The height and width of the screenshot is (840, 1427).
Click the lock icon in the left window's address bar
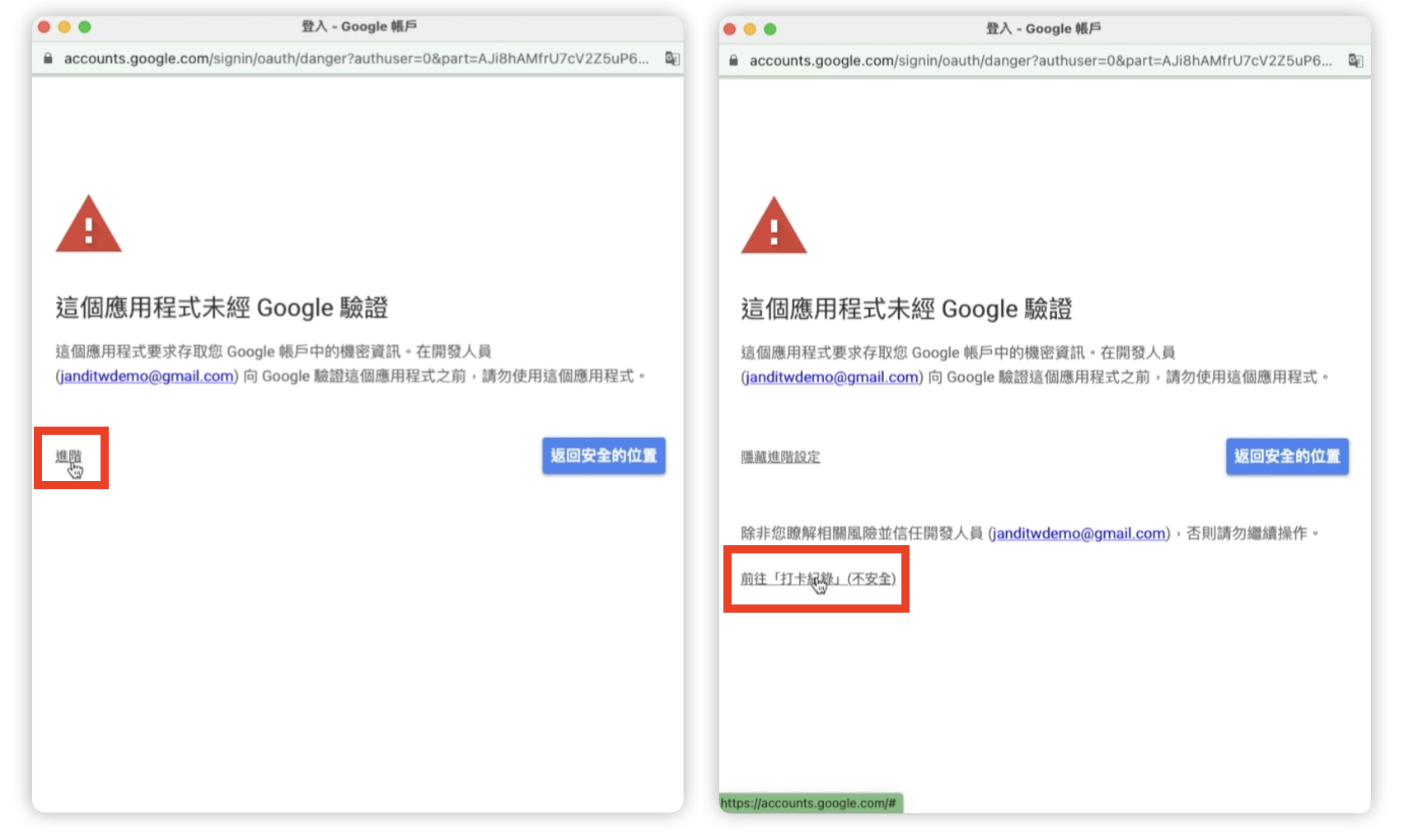pos(48,58)
